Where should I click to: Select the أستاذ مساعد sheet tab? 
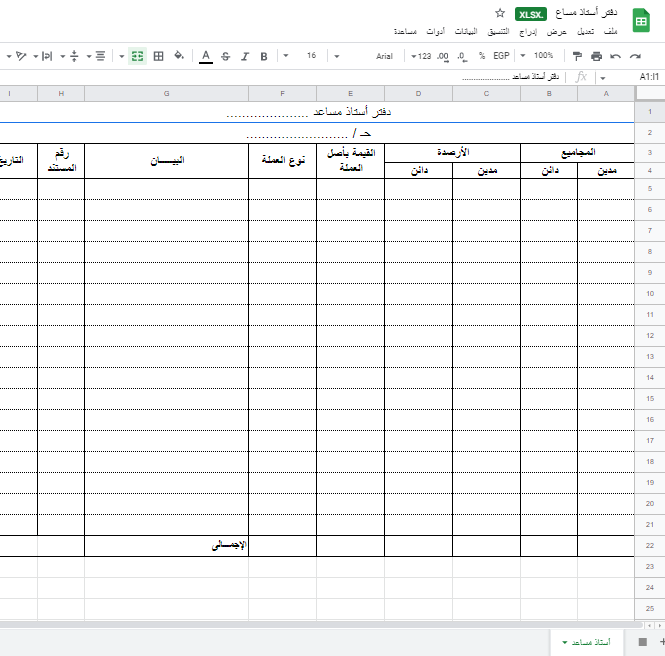coord(588,641)
